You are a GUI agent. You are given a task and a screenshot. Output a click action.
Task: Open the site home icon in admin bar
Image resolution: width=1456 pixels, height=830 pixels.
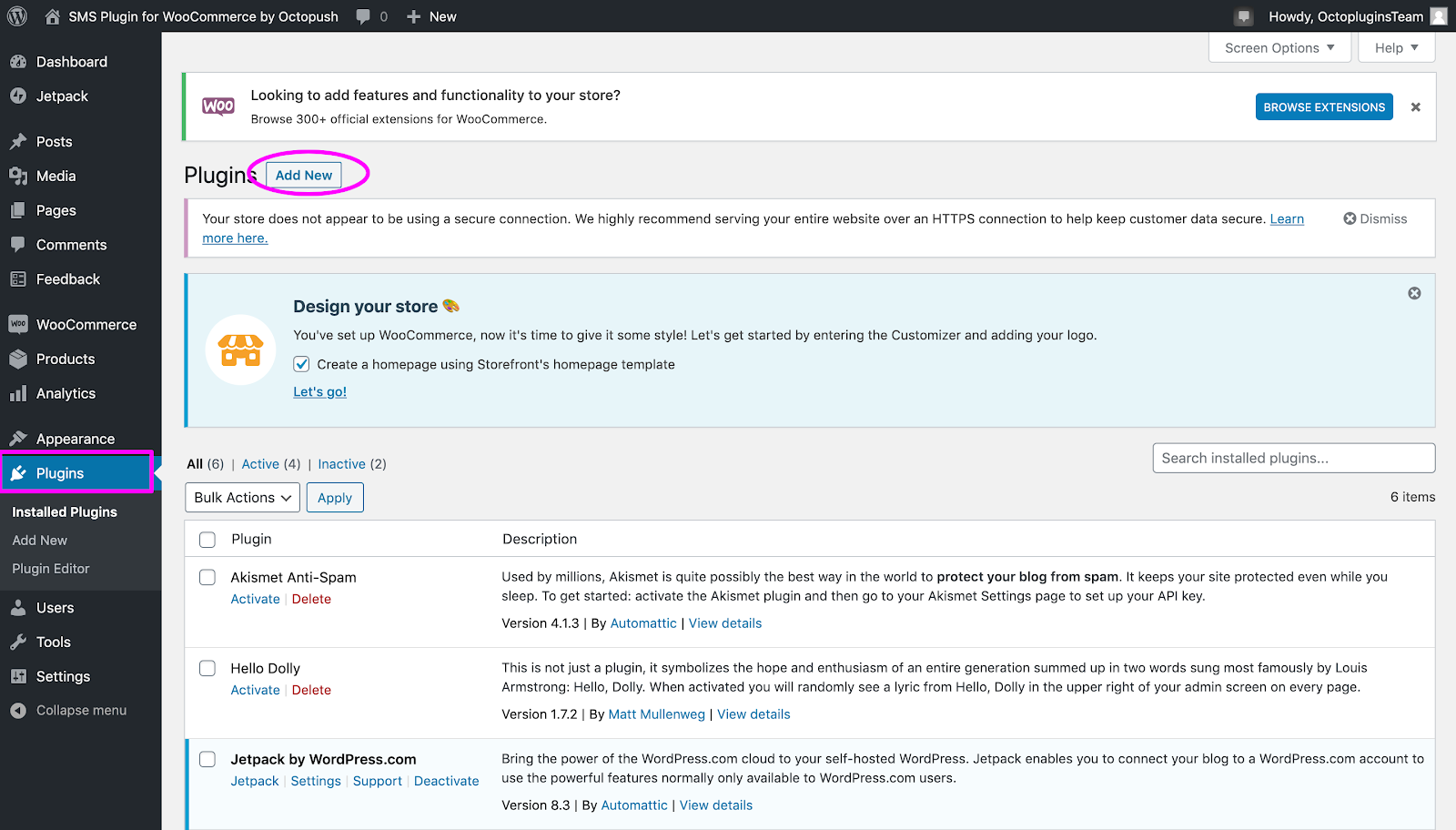tap(52, 16)
